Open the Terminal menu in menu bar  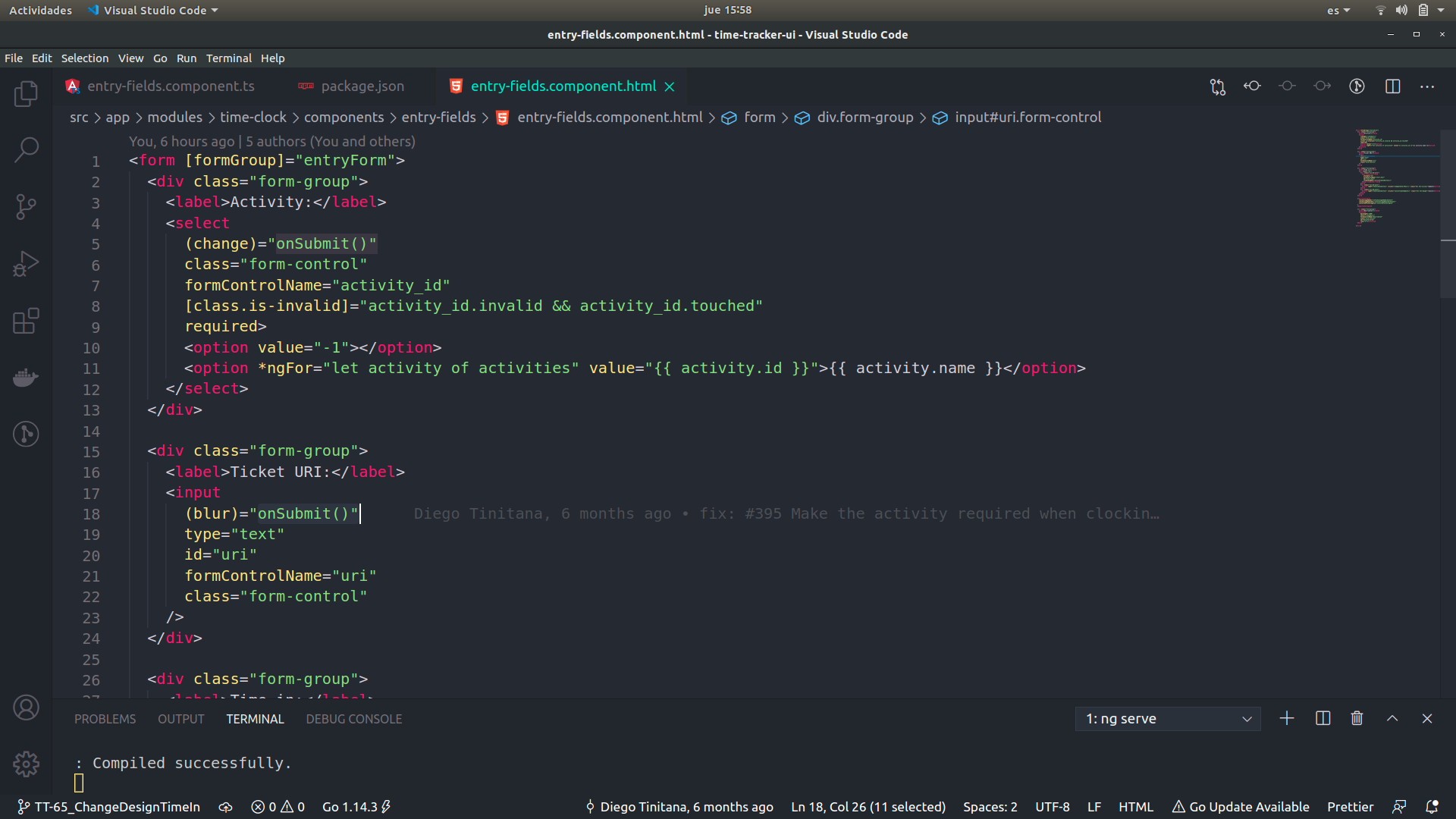coord(228,58)
